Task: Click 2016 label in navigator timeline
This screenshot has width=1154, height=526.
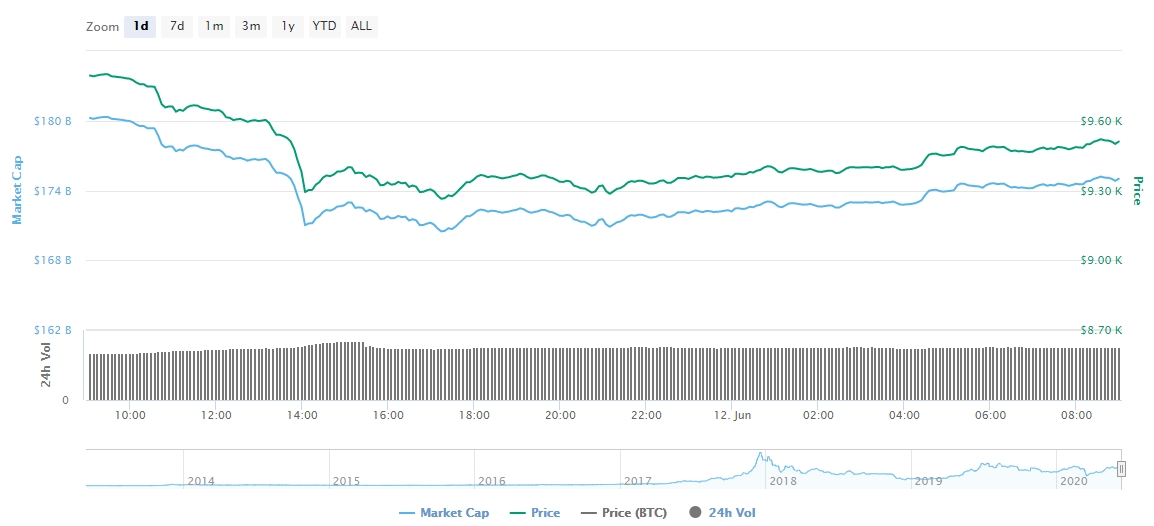Action: point(492,481)
